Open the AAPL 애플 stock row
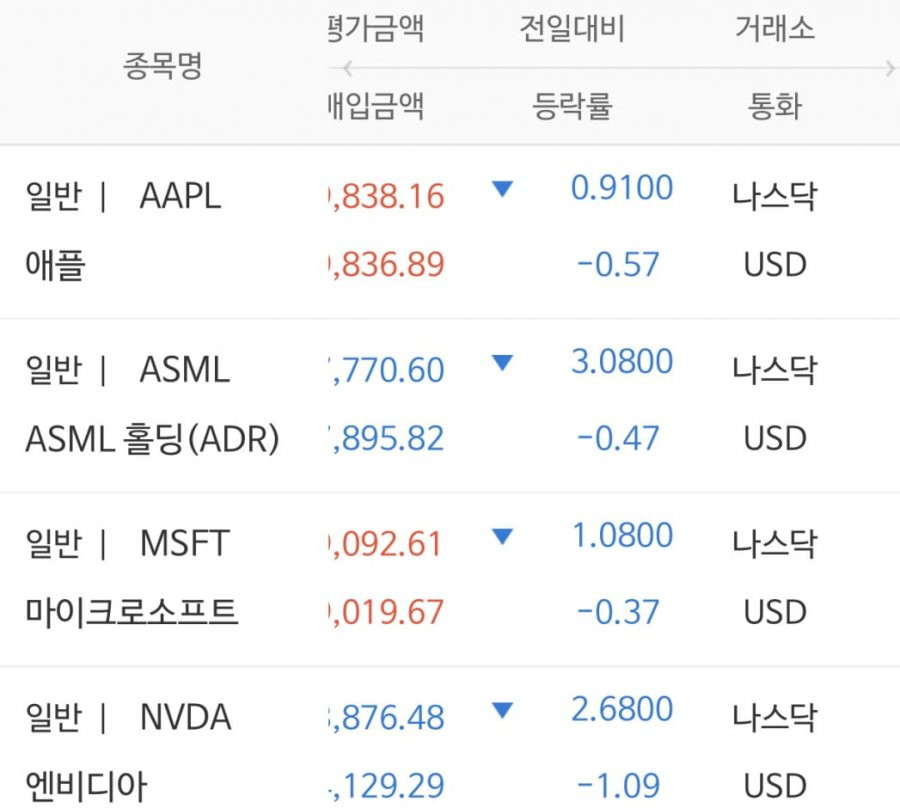The height and width of the screenshot is (808, 900). (450, 232)
